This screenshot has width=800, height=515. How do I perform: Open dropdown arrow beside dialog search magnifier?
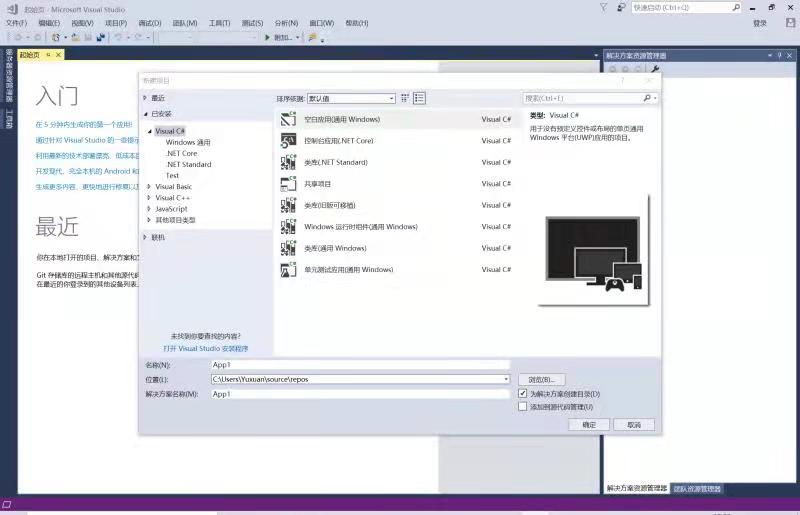655,98
